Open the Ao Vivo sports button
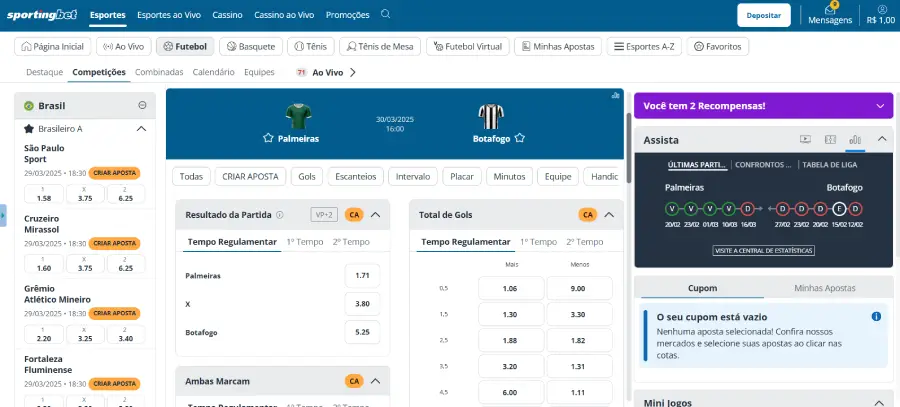 tap(123, 46)
